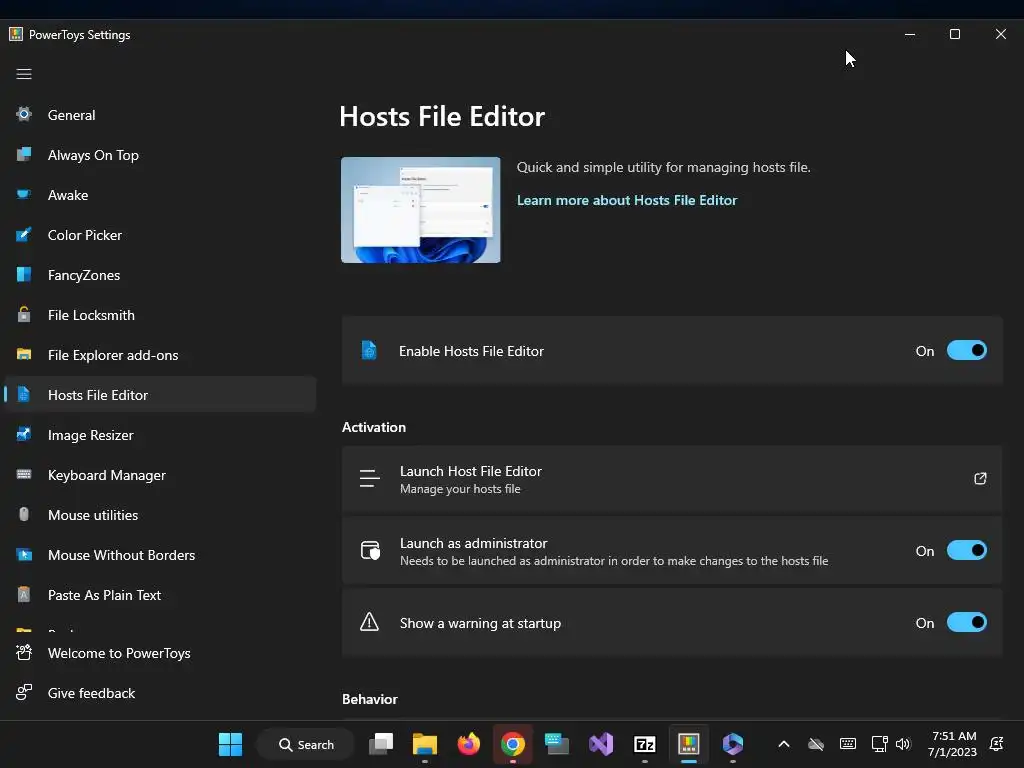The image size is (1024, 768).
Task: Click the Paste As Plain Text icon
Action: pyautogui.click(x=24, y=594)
